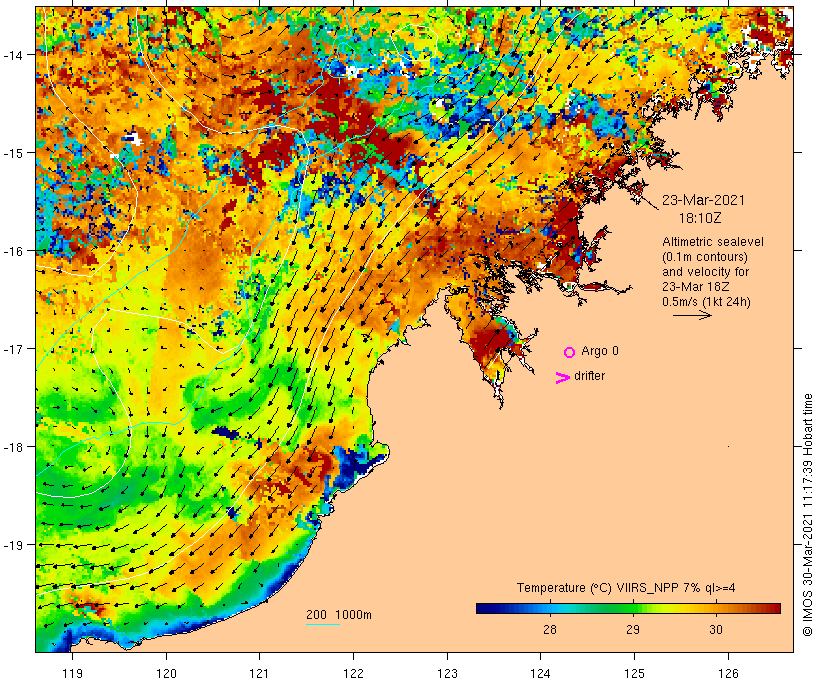
Task: Click the magenta drifter arrow legend symbol
Action: [563, 378]
